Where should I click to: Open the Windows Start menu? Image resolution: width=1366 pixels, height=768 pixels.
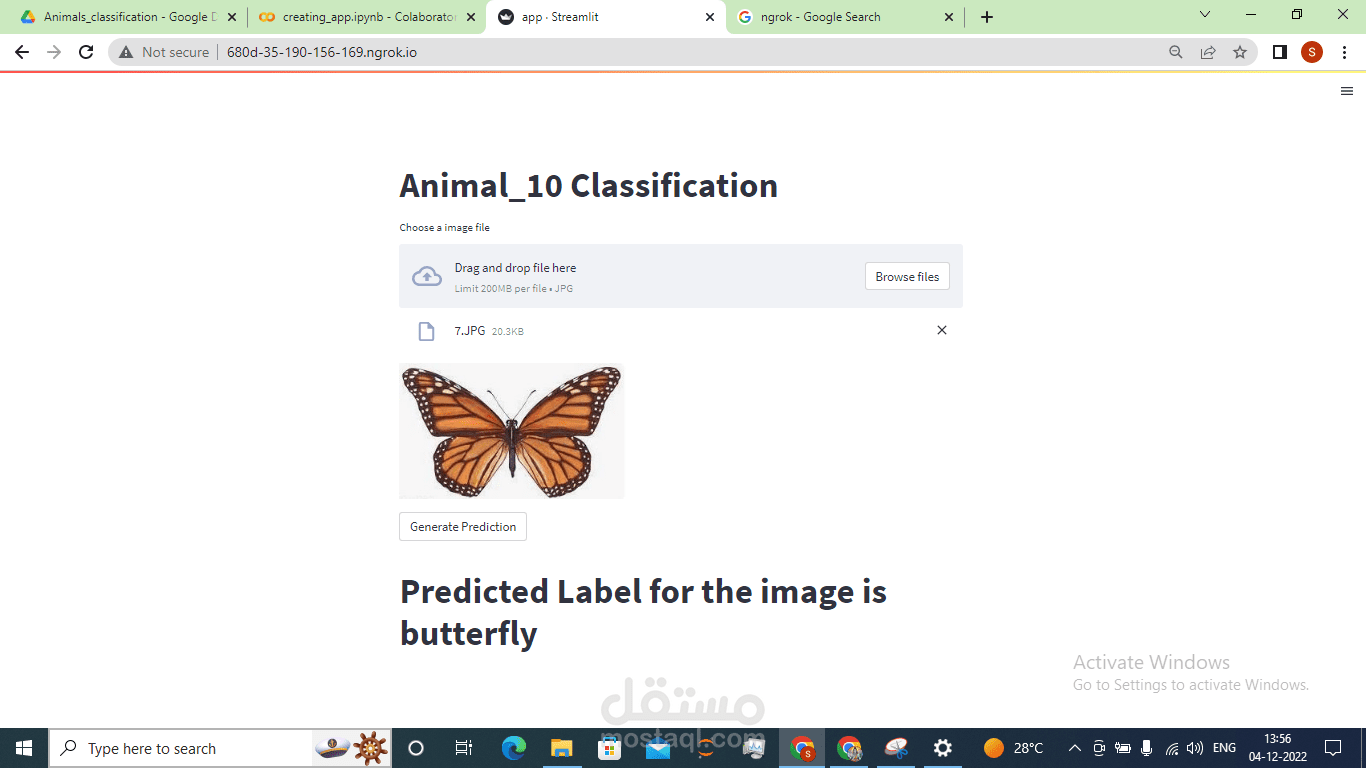click(x=24, y=748)
